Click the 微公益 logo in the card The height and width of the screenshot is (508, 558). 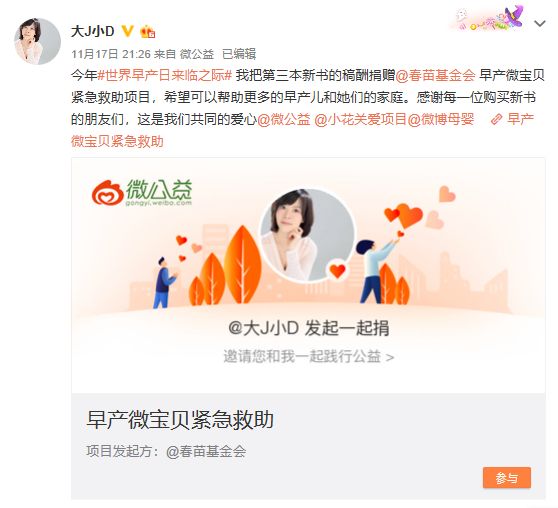[142, 193]
